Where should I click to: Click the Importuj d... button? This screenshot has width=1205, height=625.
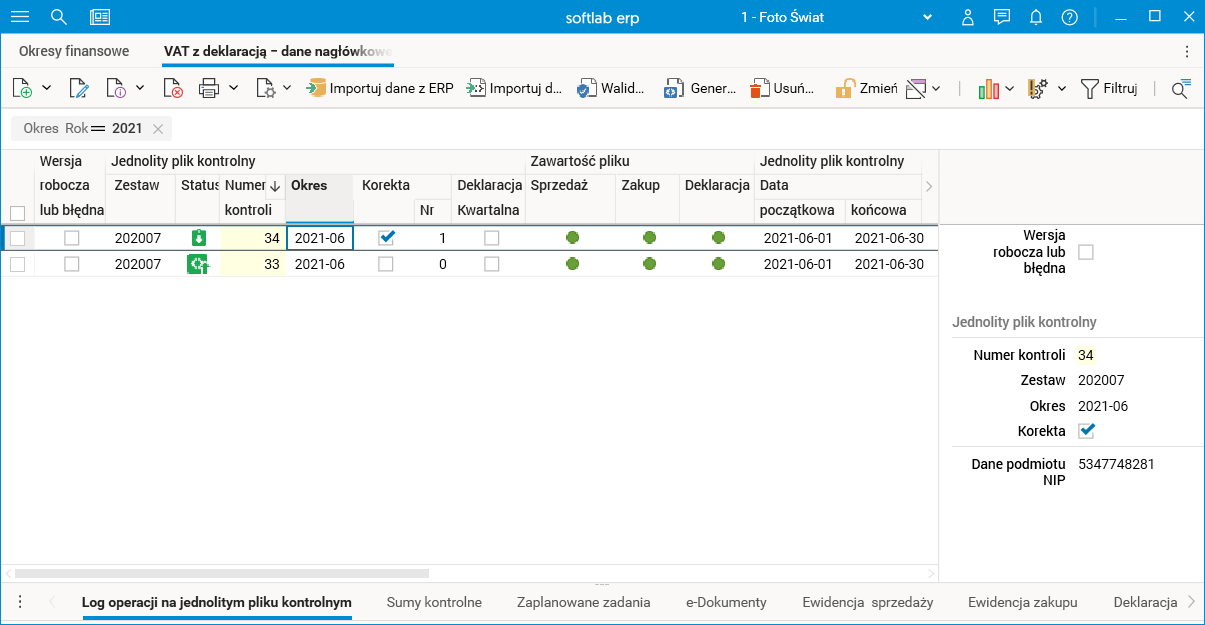515,88
